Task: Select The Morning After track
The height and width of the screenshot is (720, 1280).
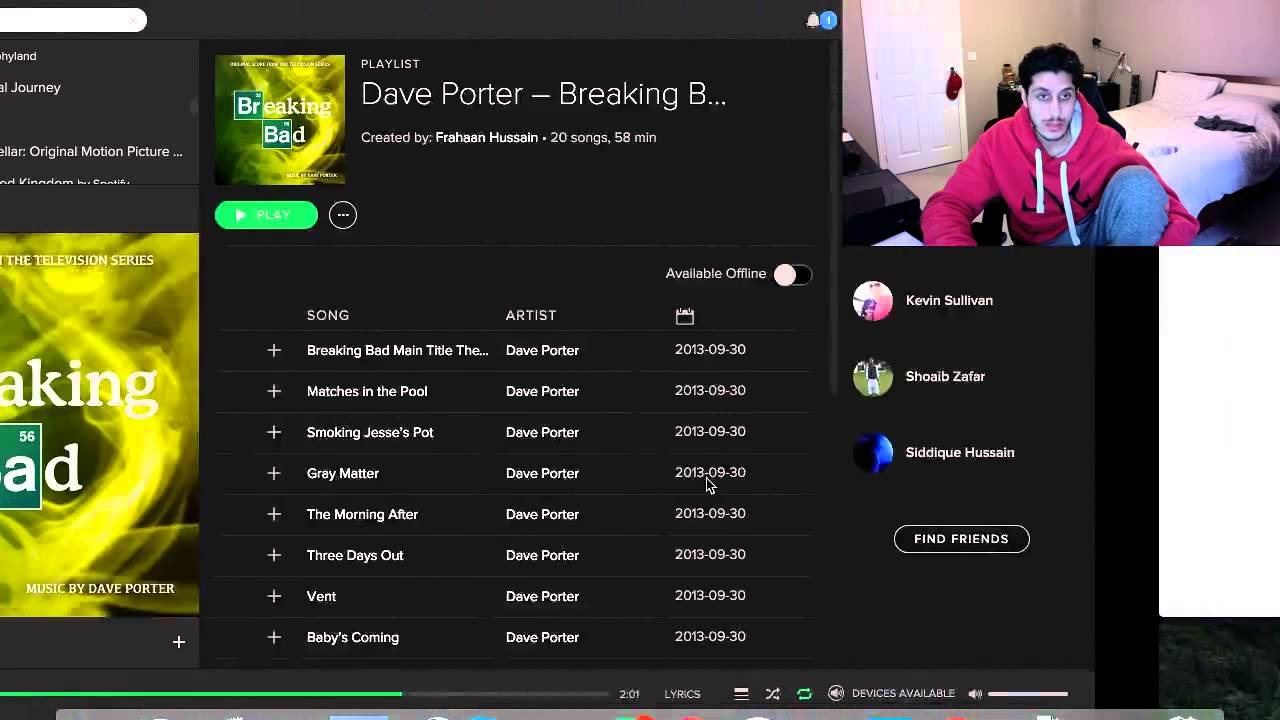Action: (362, 514)
